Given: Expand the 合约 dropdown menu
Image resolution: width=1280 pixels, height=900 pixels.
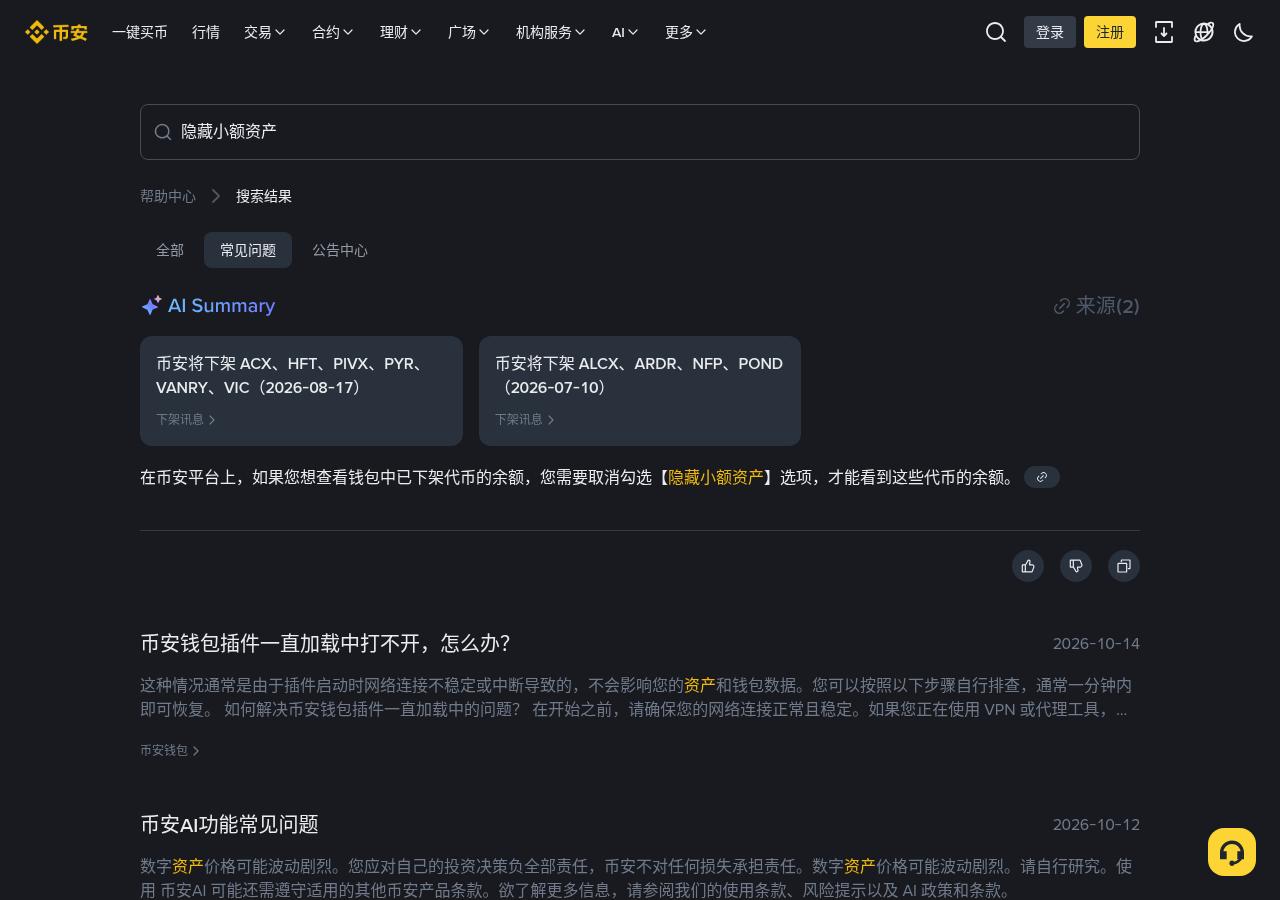Looking at the screenshot, I should point(333,32).
